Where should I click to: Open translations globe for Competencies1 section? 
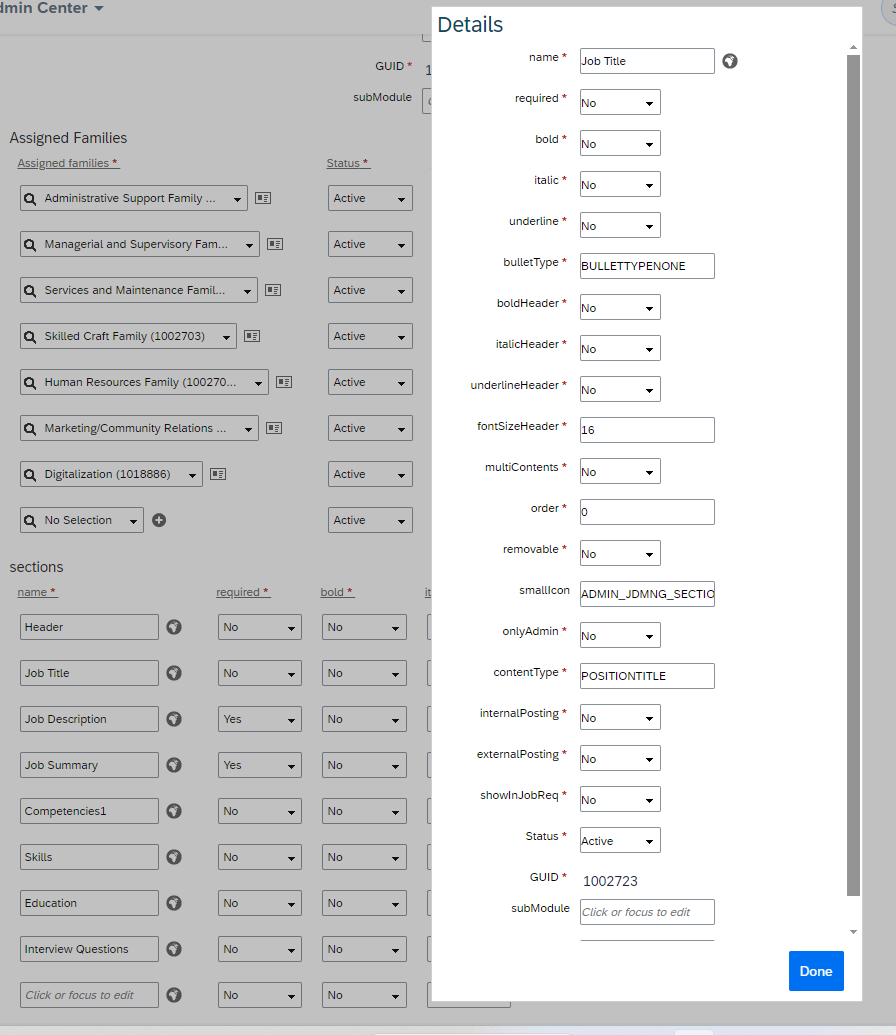click(174, 811)
